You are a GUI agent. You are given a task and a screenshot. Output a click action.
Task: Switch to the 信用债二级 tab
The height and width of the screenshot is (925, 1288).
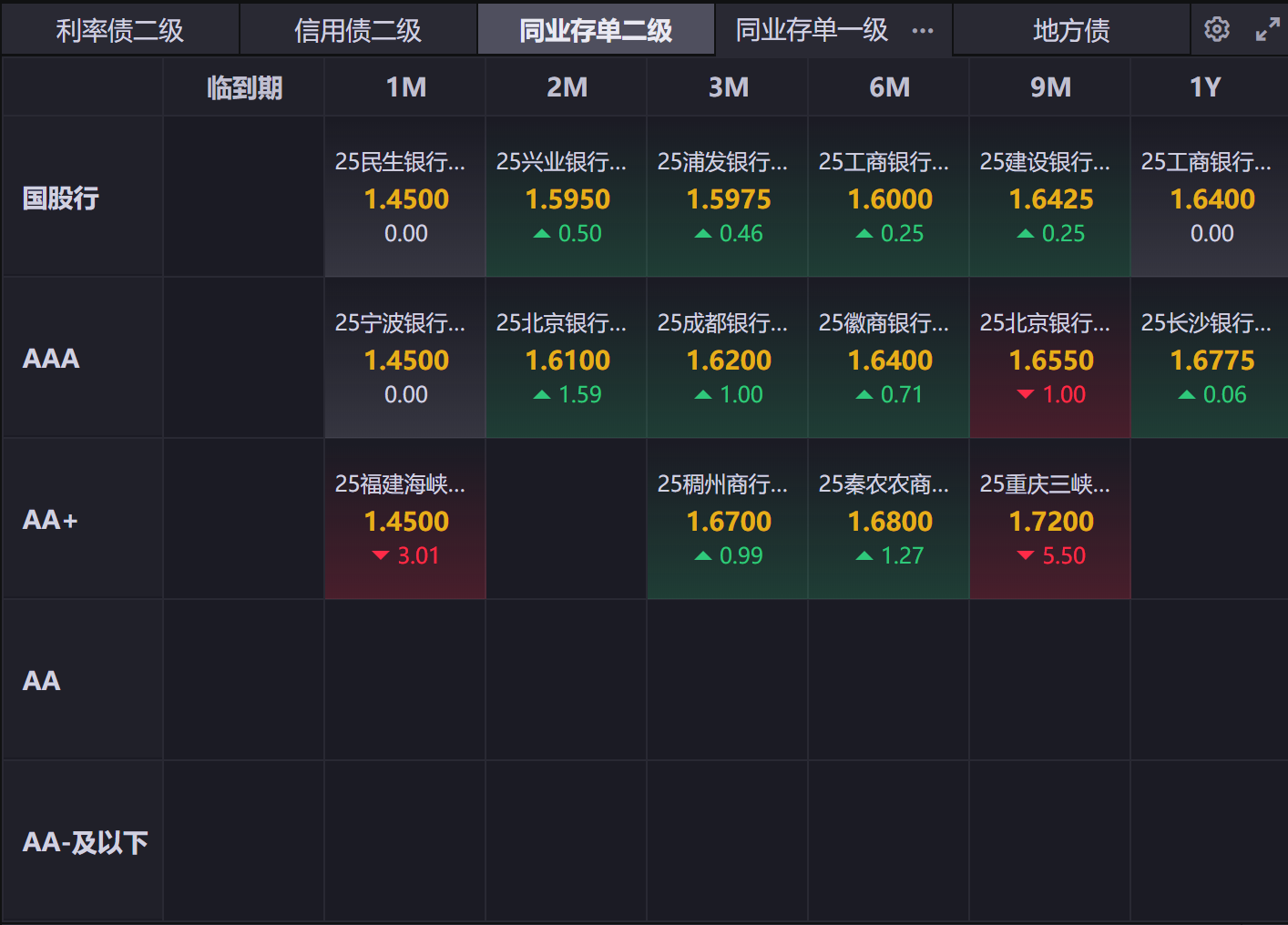pyautogui.click(x=358, y=31)
